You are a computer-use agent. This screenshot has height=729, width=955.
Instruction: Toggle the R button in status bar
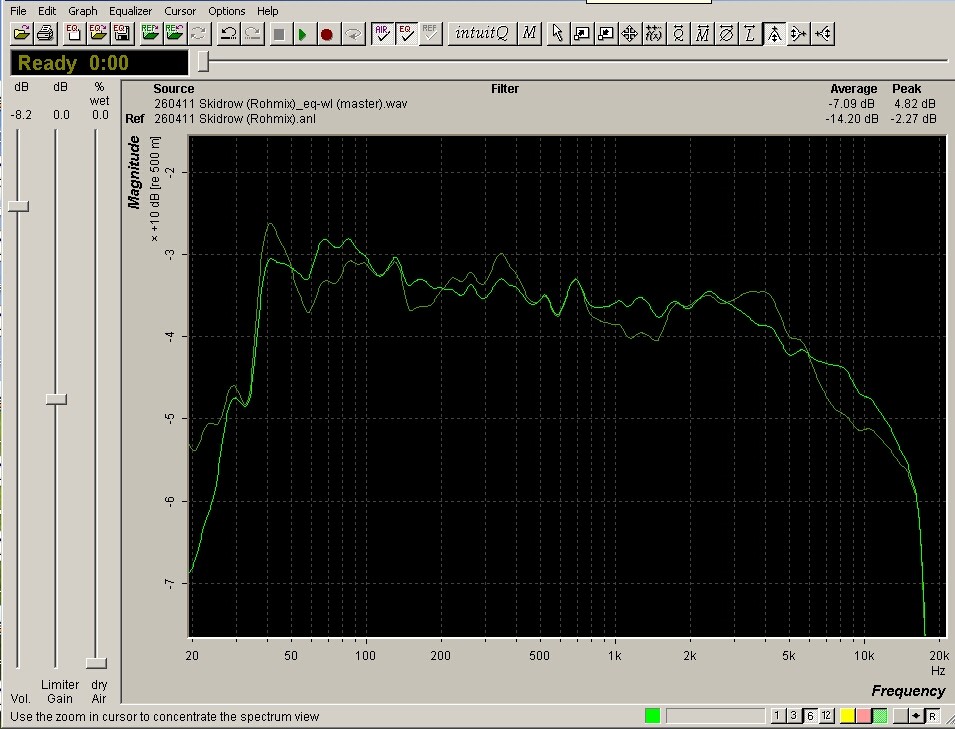point(932,716)
